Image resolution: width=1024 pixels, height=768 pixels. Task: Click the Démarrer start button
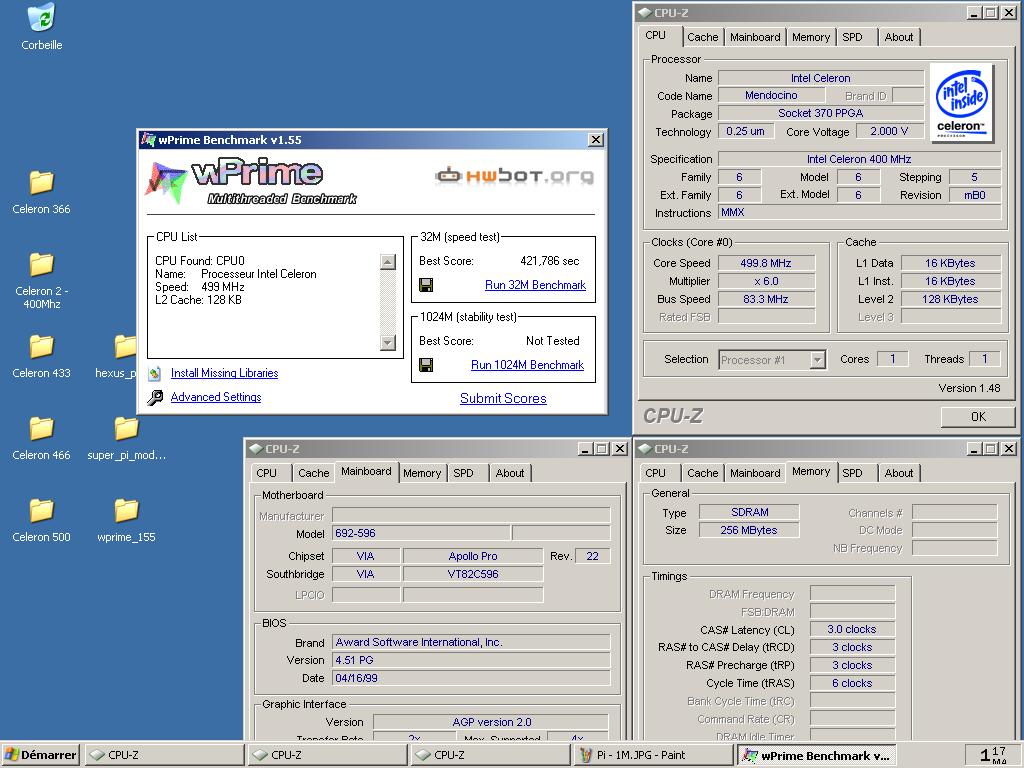pos(40,755)
